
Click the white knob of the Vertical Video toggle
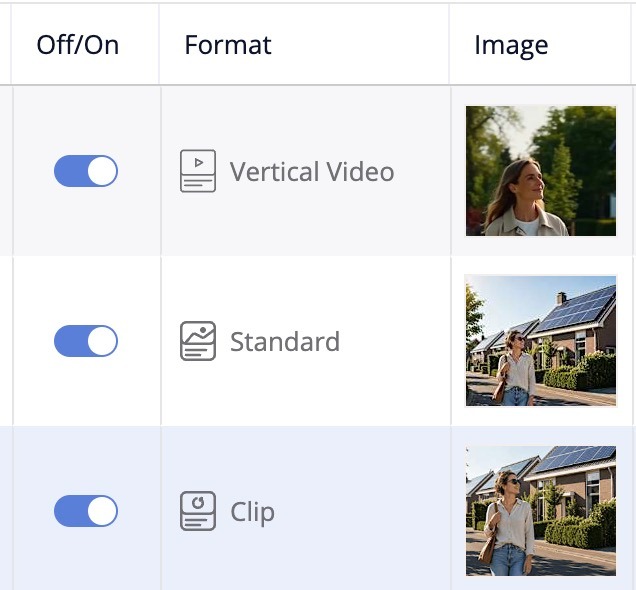click(x=102, y=171)
